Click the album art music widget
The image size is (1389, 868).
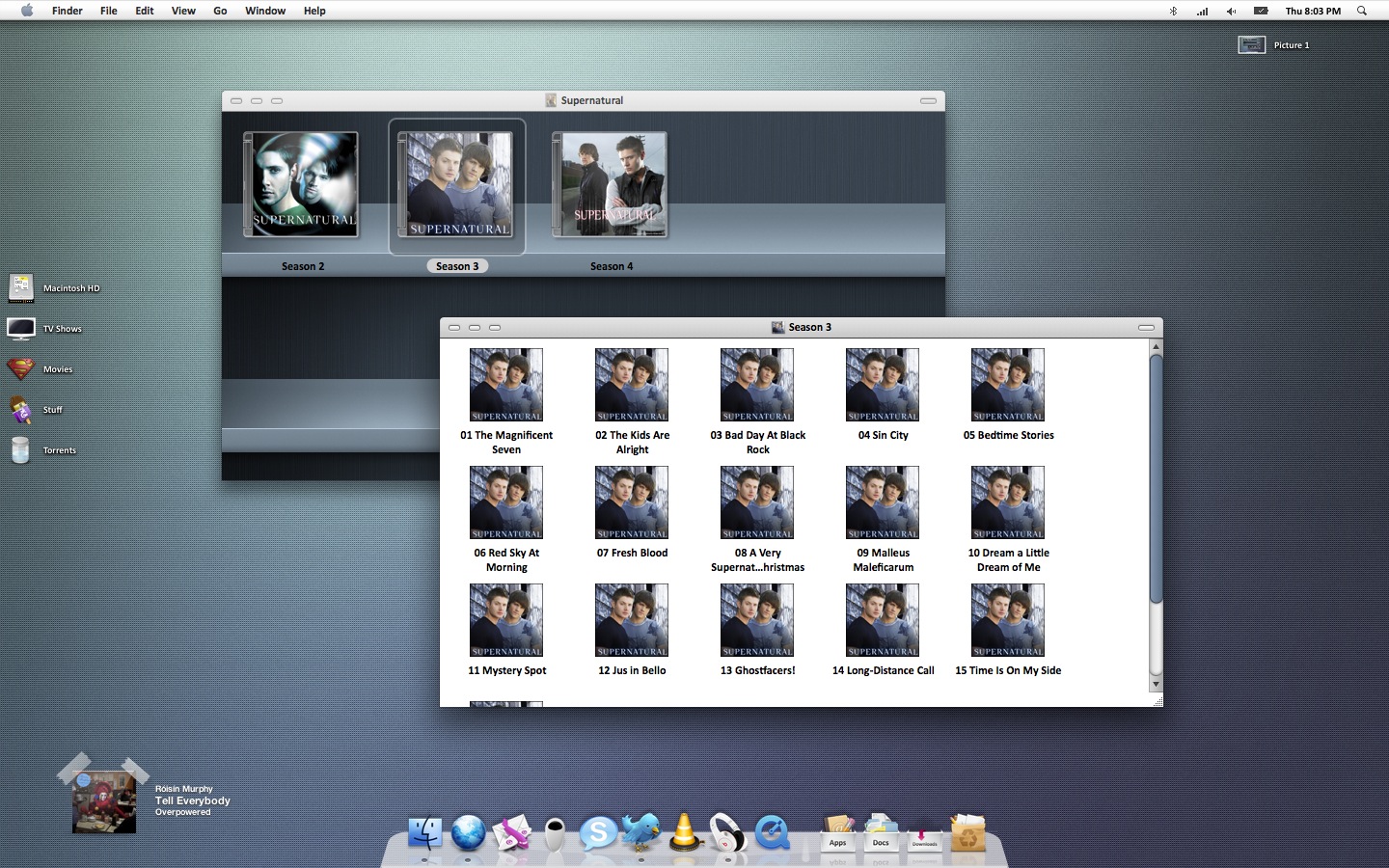[x=103, y=801]
